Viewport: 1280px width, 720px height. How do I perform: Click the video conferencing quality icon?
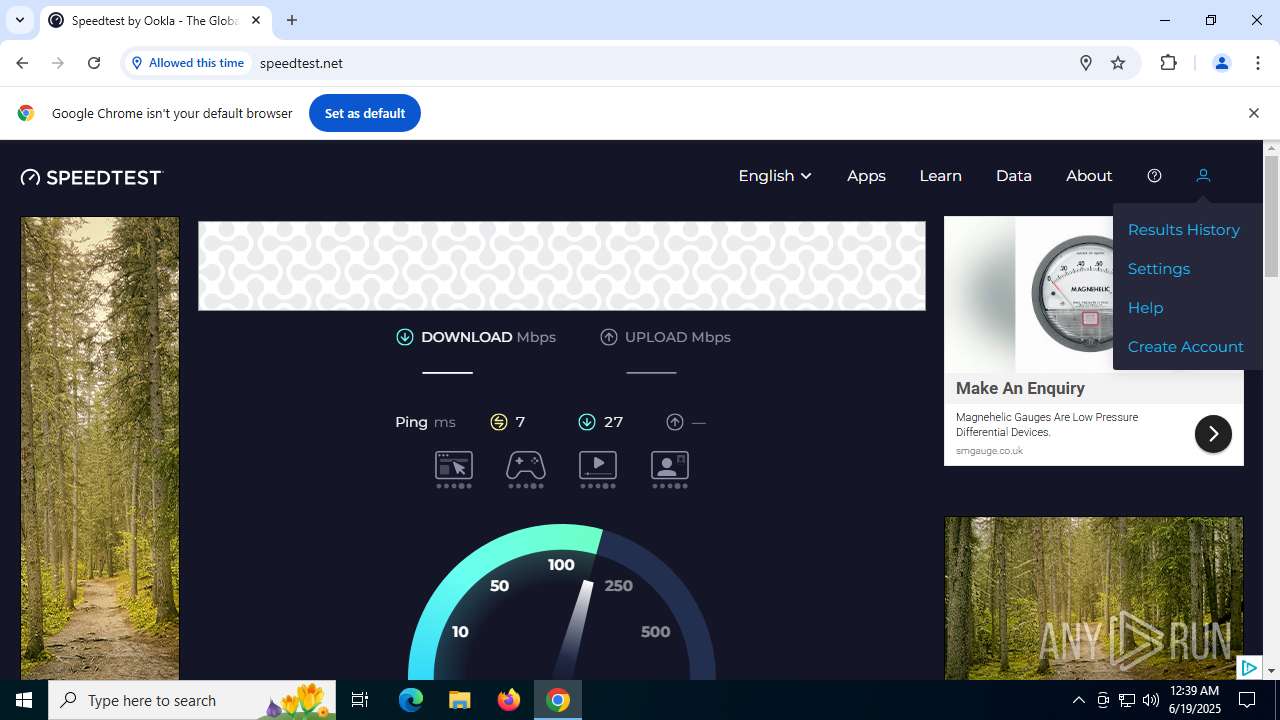pos(670,469)
